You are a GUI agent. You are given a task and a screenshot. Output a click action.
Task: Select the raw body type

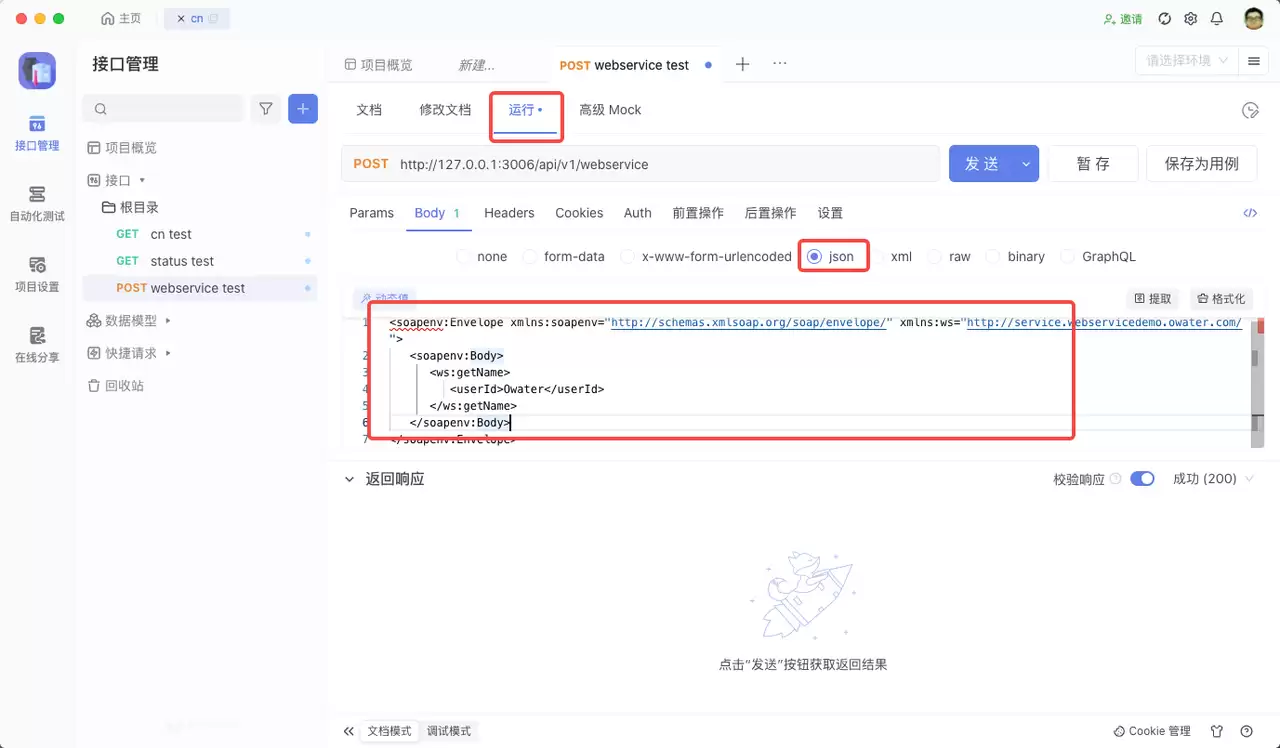[948, 257]
